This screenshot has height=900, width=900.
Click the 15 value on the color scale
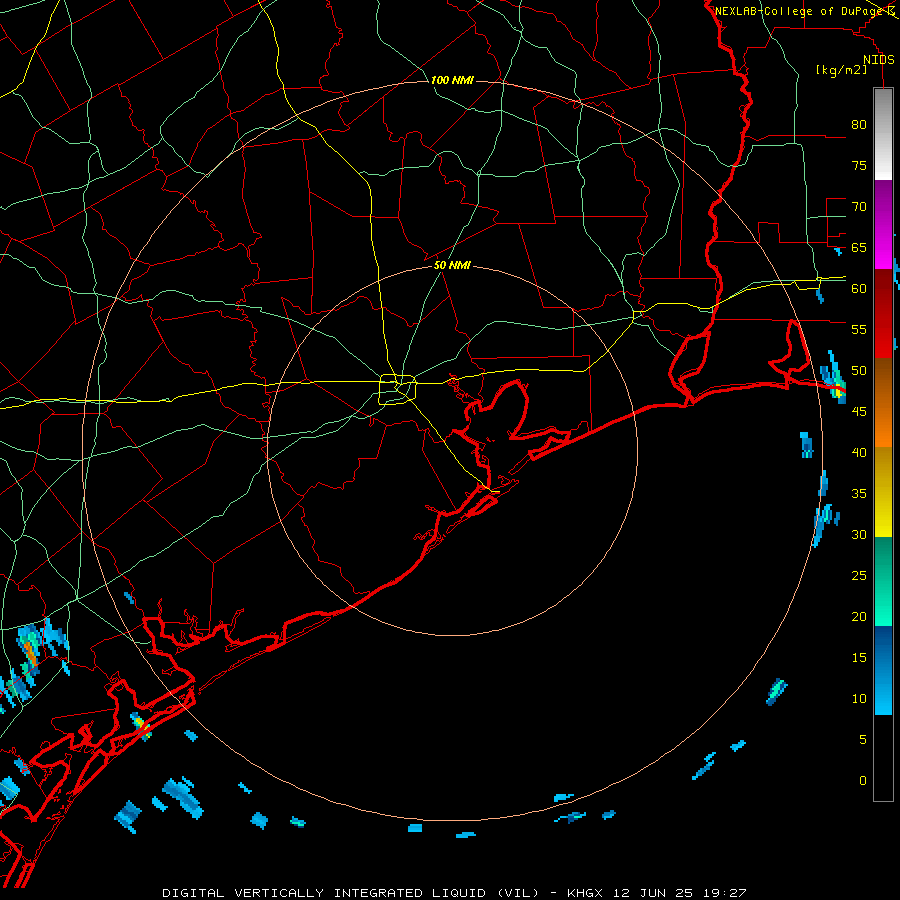pyautogui.click(x=859, y=658)
